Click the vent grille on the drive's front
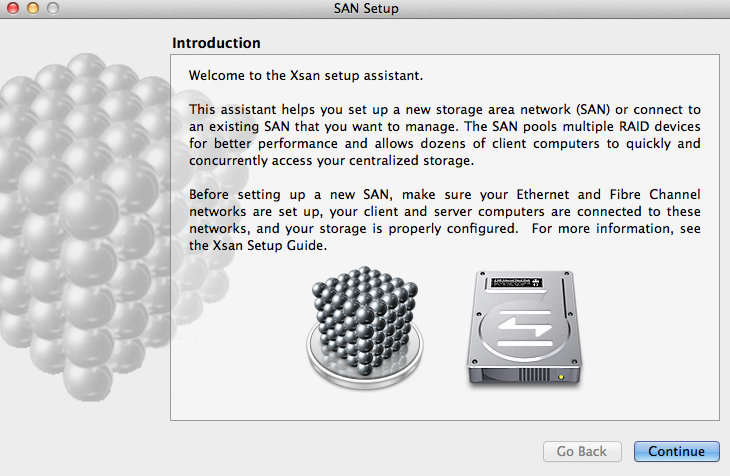Image resolution: width=730 pixels, height=476 pixels. (534, 375)
